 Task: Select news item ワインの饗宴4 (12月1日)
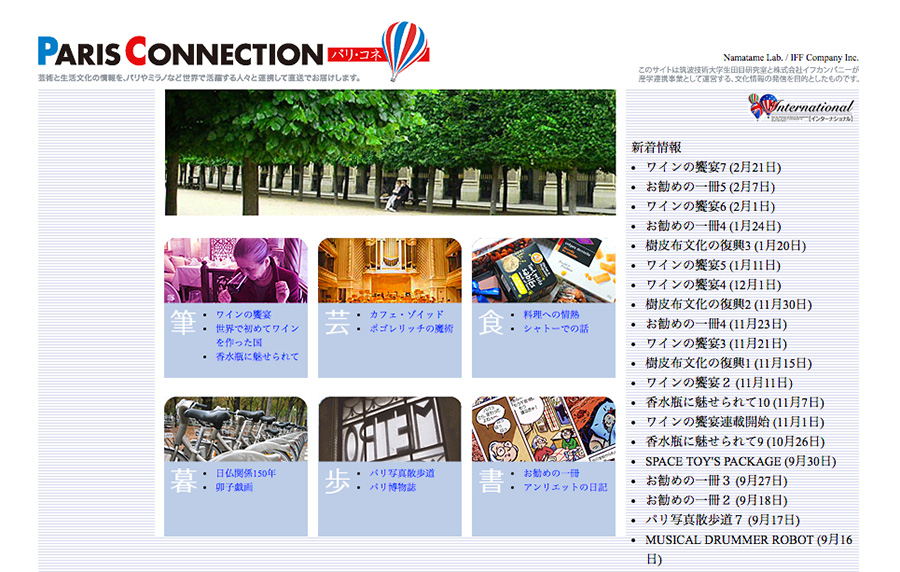tap(713, 285)
